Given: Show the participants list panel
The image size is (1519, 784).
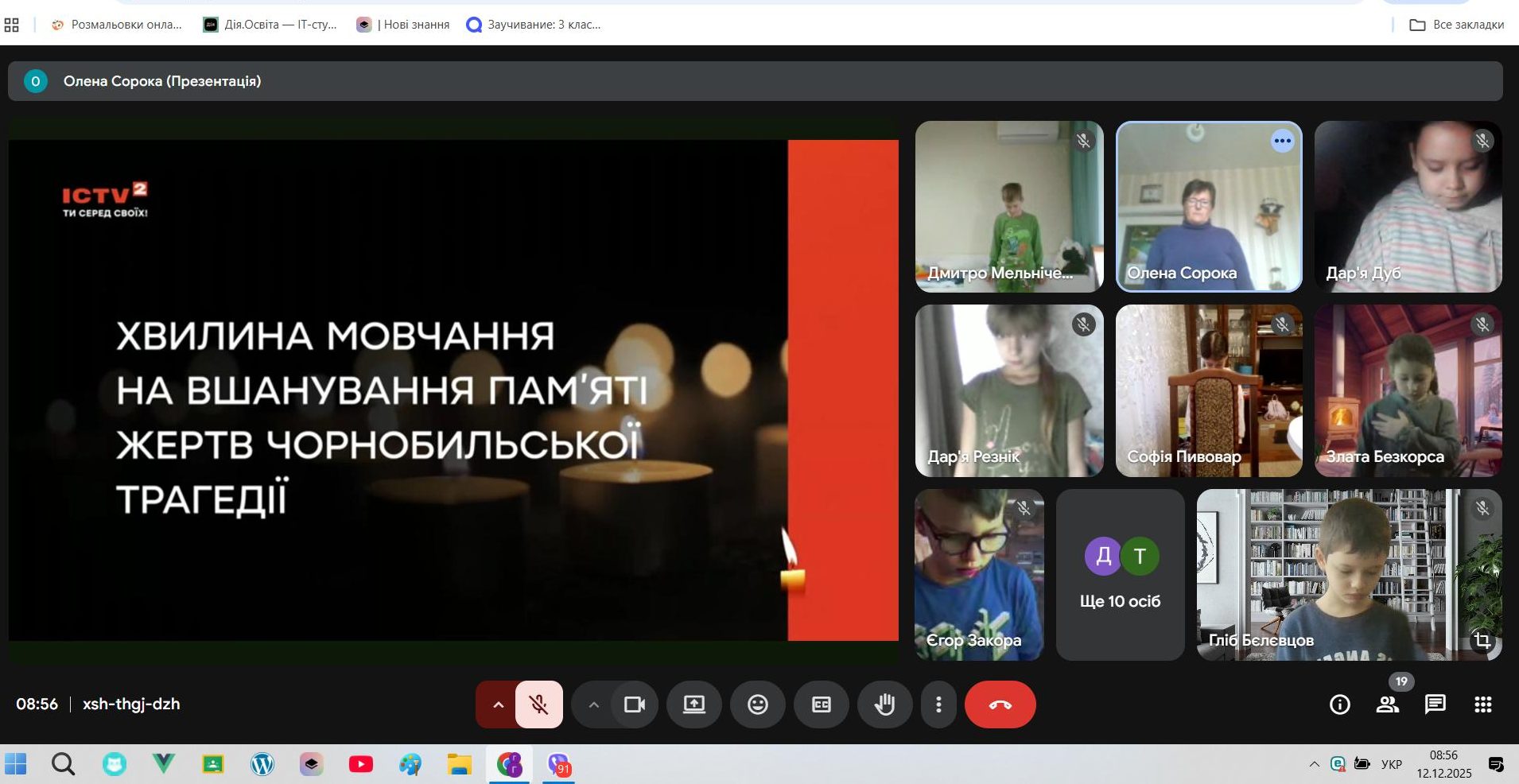Looking at the screenshot, I should coord(1388,704).
